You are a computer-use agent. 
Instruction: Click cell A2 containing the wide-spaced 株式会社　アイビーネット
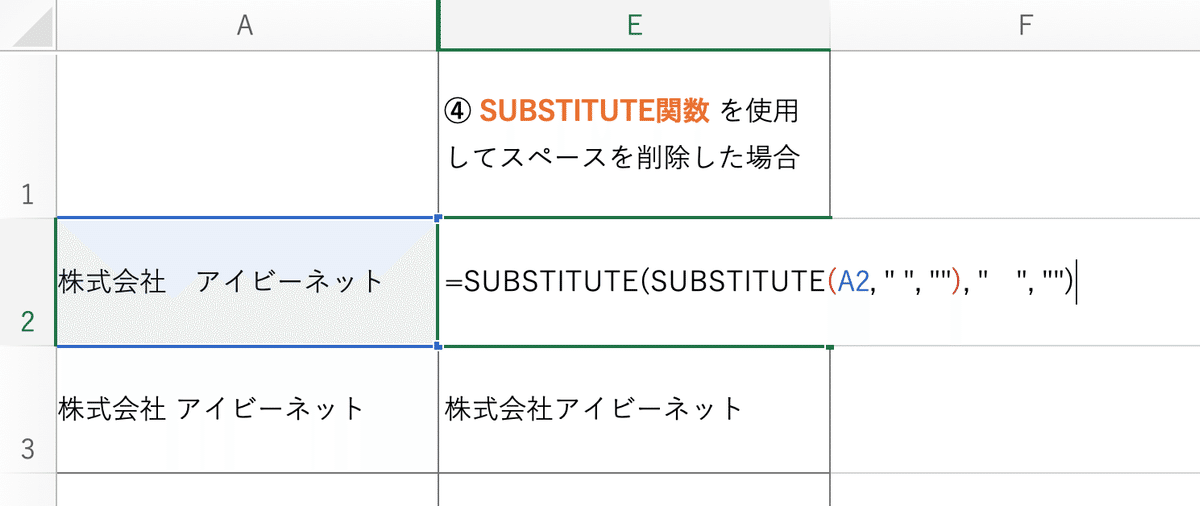coord(247,282)
